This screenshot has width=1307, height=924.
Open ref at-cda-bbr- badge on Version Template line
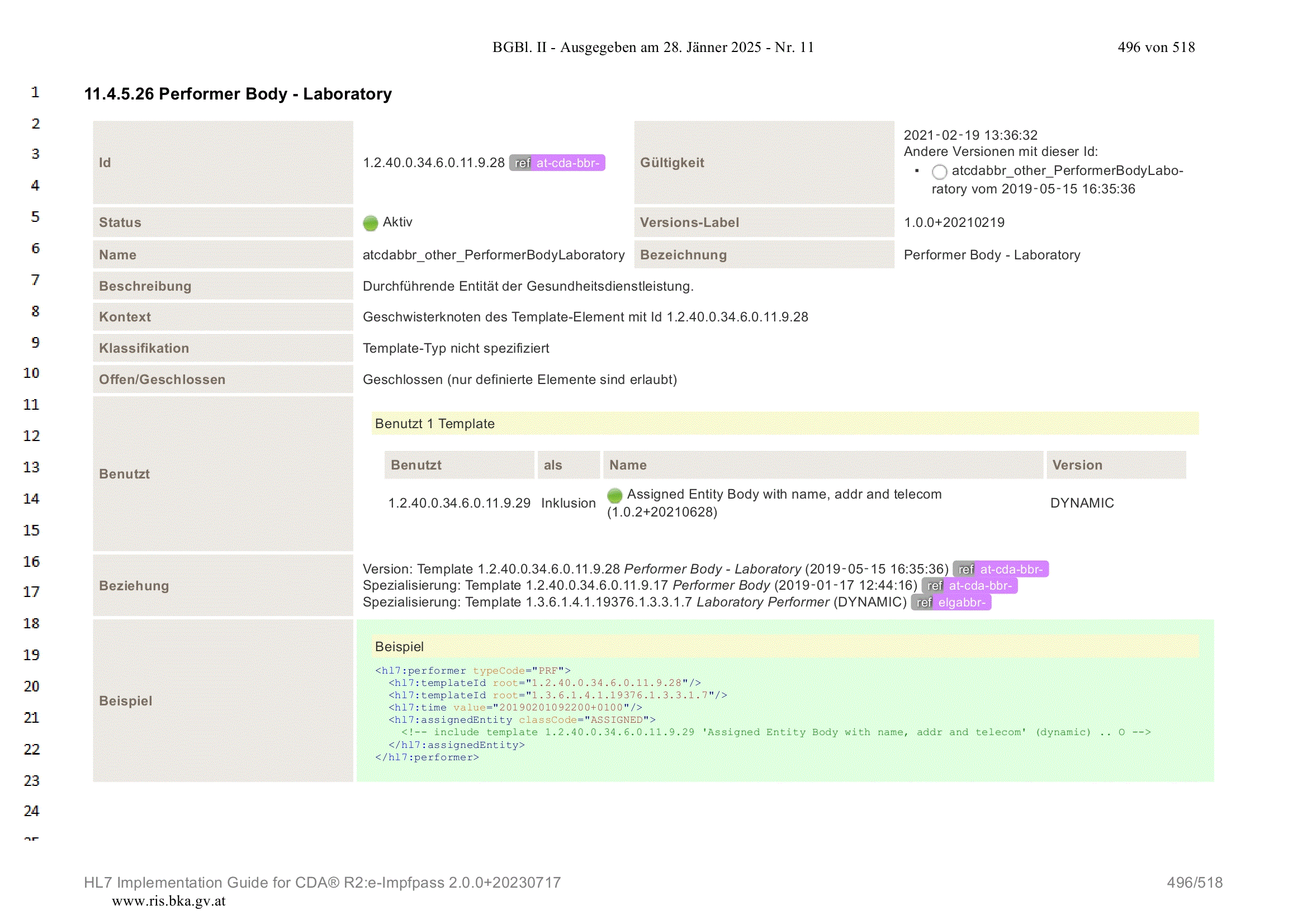tap(1000, 569)
